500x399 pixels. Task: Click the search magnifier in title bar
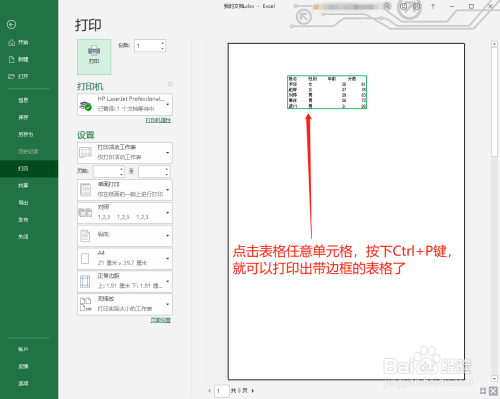[x=387, y=6]
